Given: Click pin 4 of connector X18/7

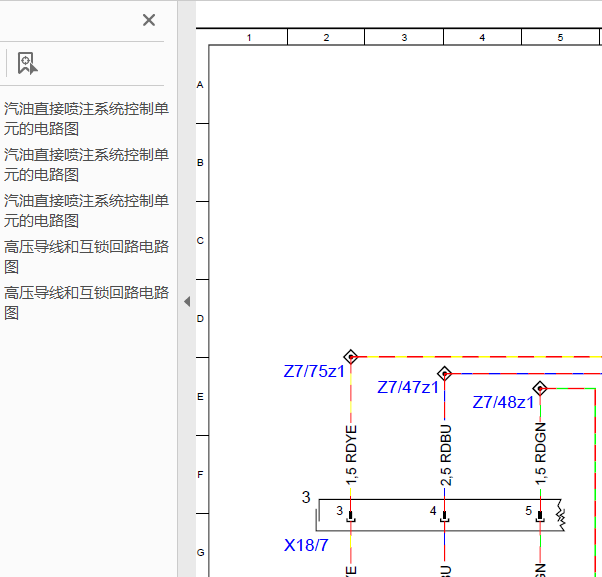Looking at the screenshot, I should (x=445, y=515).
